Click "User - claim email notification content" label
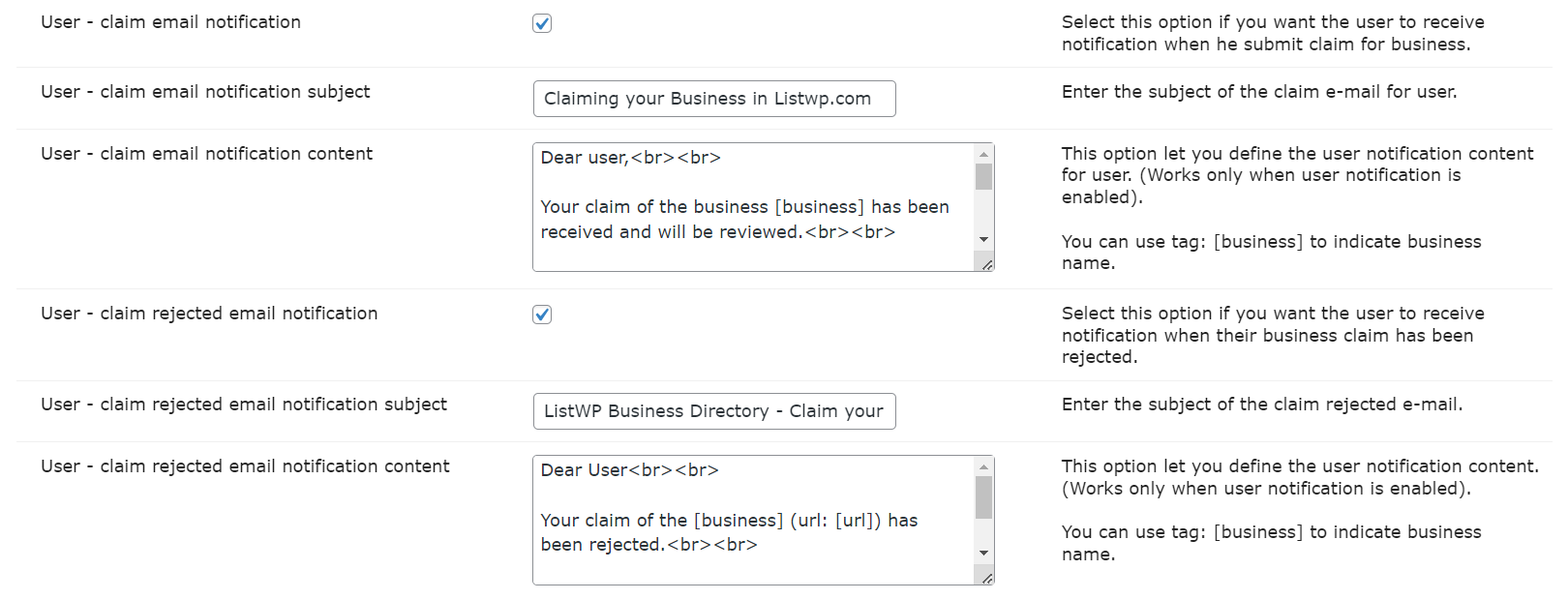1568x600 pixels. [x=206, y=154]
